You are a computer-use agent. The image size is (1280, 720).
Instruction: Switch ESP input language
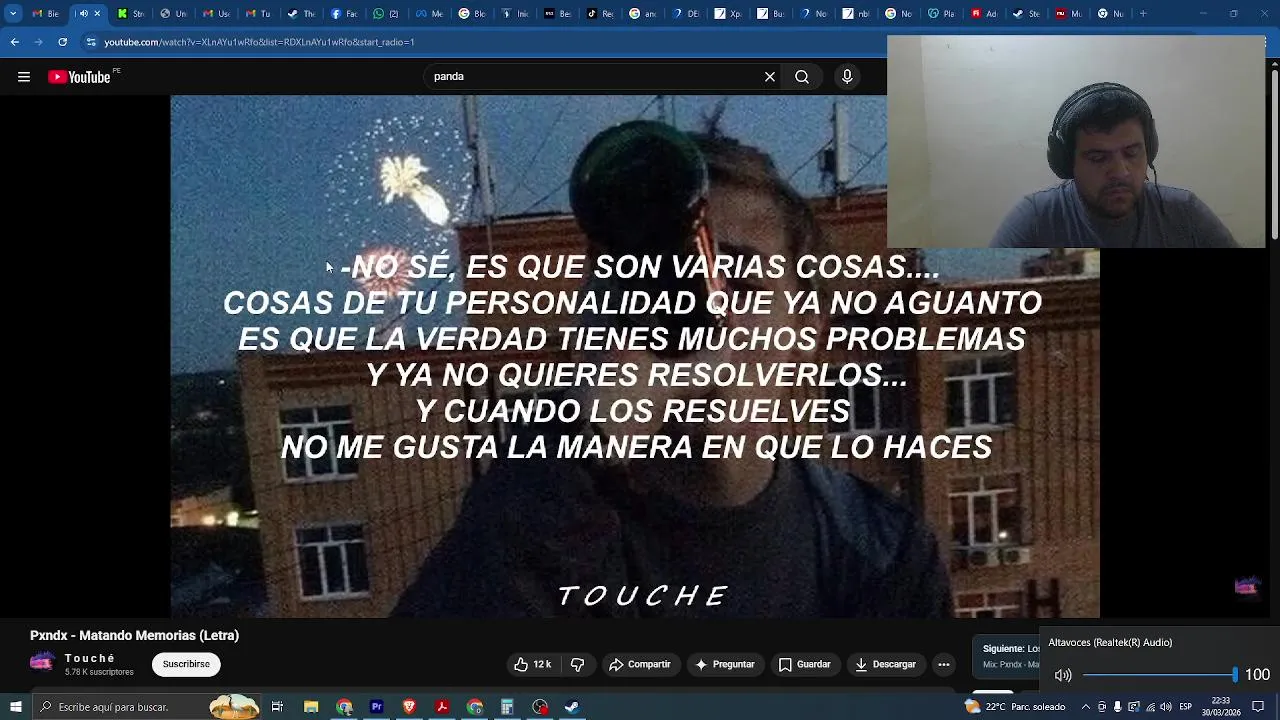1185,707
